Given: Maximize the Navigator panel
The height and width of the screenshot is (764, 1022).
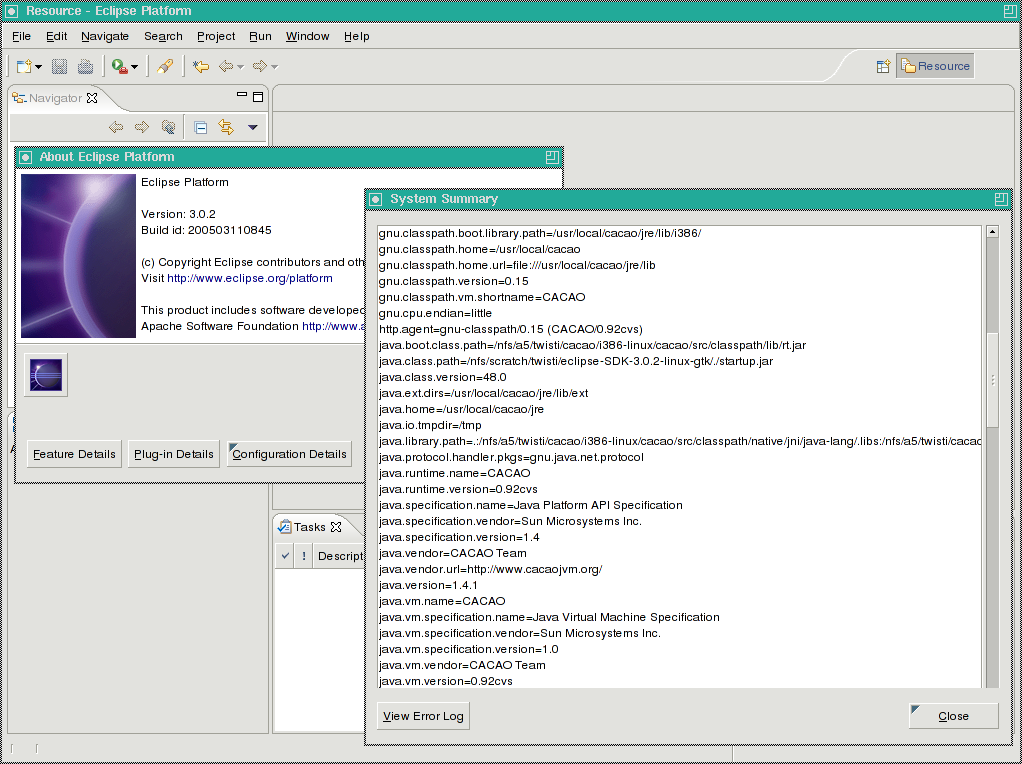Looking at the screenshot, I should (x=258, y=97).
